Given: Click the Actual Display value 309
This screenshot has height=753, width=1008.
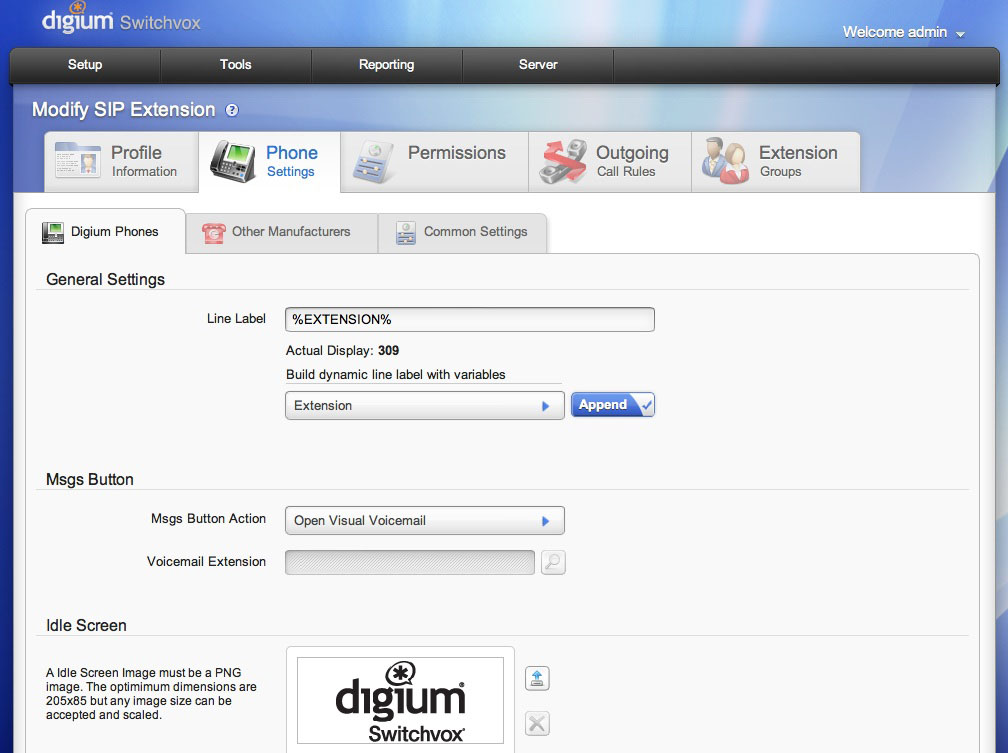Looking at the screenshot, I should click(388, 350).
